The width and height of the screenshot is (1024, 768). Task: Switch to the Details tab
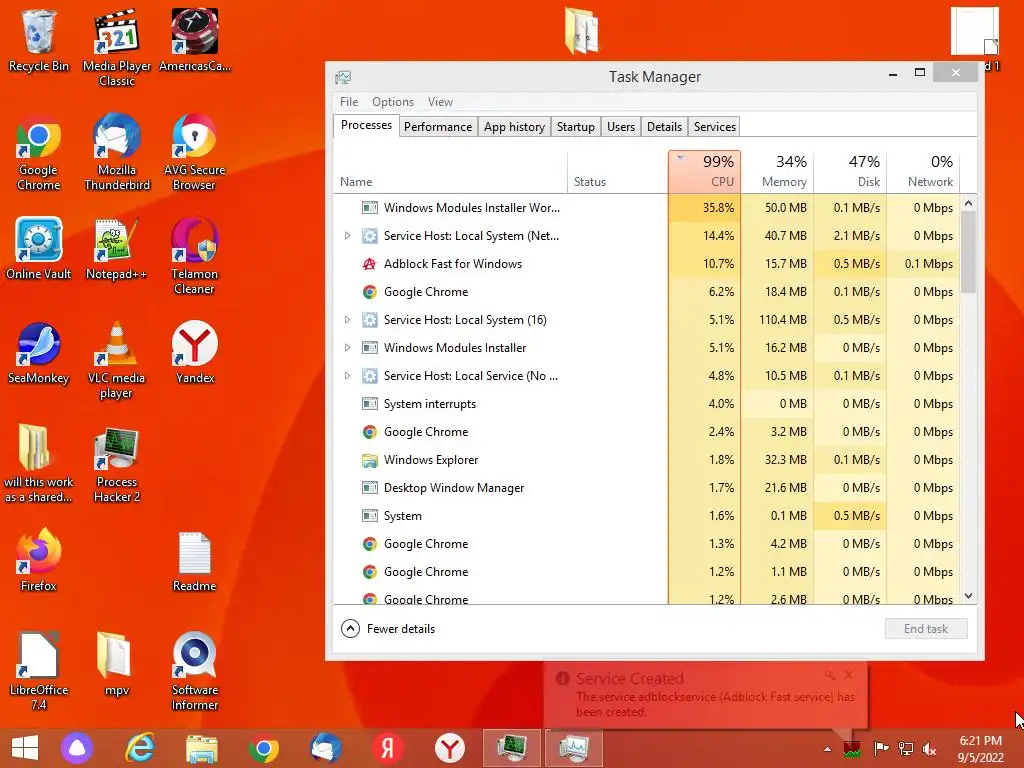(664, 127)
